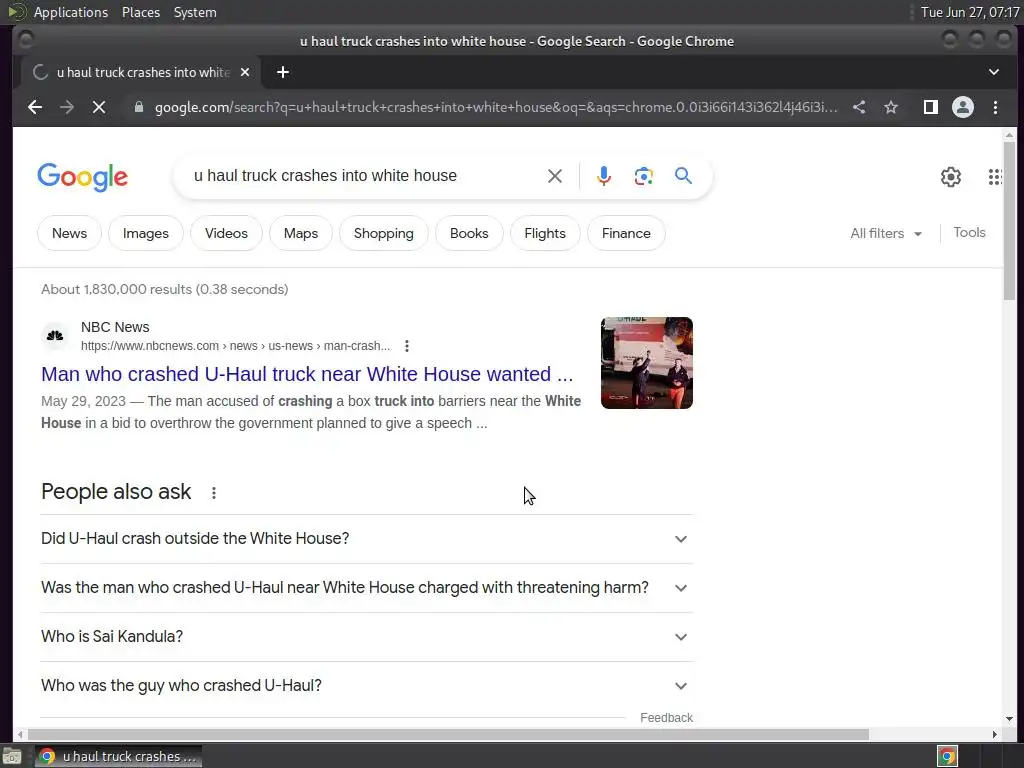Open the Chrome profile avatar

point(963,107)
